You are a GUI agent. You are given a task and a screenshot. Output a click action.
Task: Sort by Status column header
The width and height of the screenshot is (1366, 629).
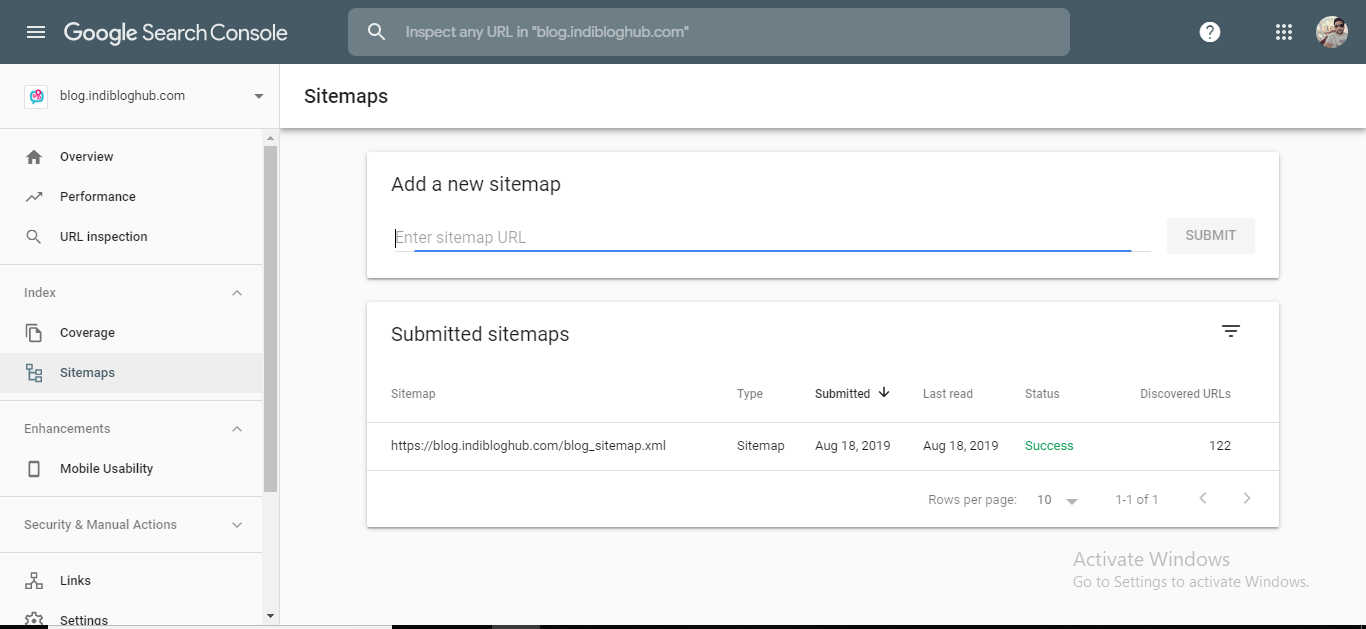[x=1042, y=394]
